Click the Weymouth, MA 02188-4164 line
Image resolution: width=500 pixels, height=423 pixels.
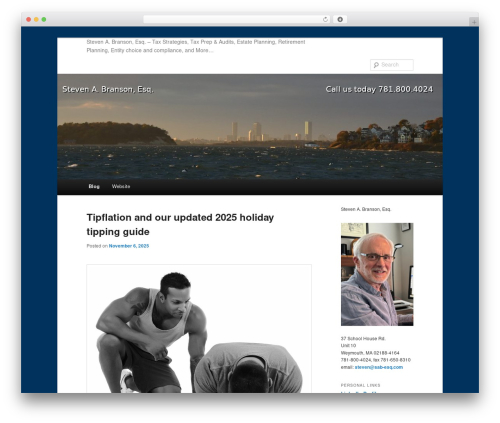[x=370, y=353]
